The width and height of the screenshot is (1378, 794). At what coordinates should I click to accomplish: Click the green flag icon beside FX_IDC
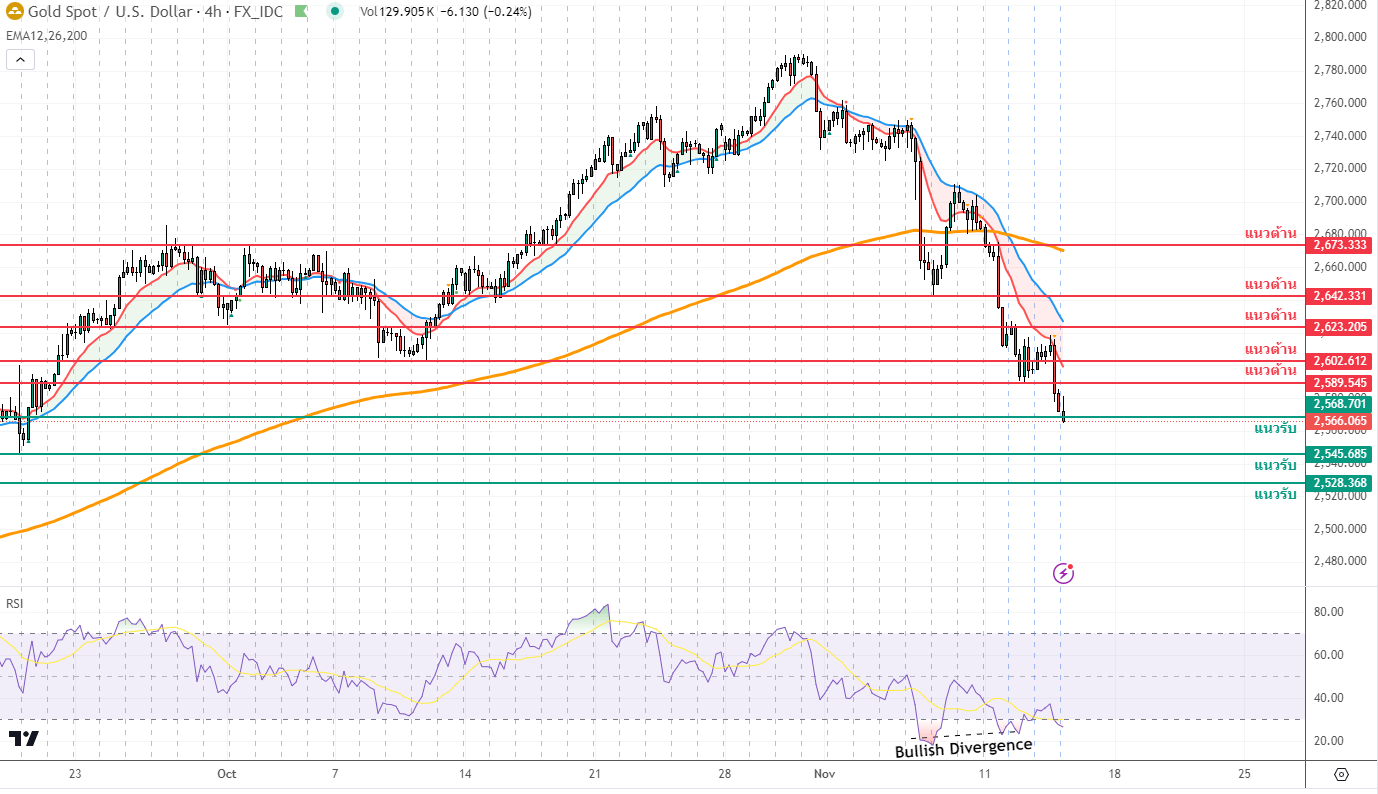[x=301, y=12]
